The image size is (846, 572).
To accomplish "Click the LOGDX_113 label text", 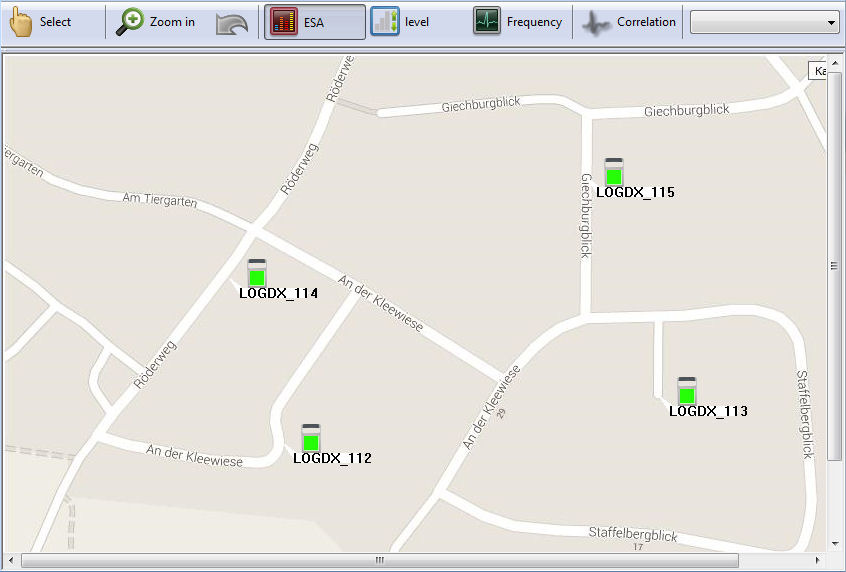I will click(x=708, y=411).
